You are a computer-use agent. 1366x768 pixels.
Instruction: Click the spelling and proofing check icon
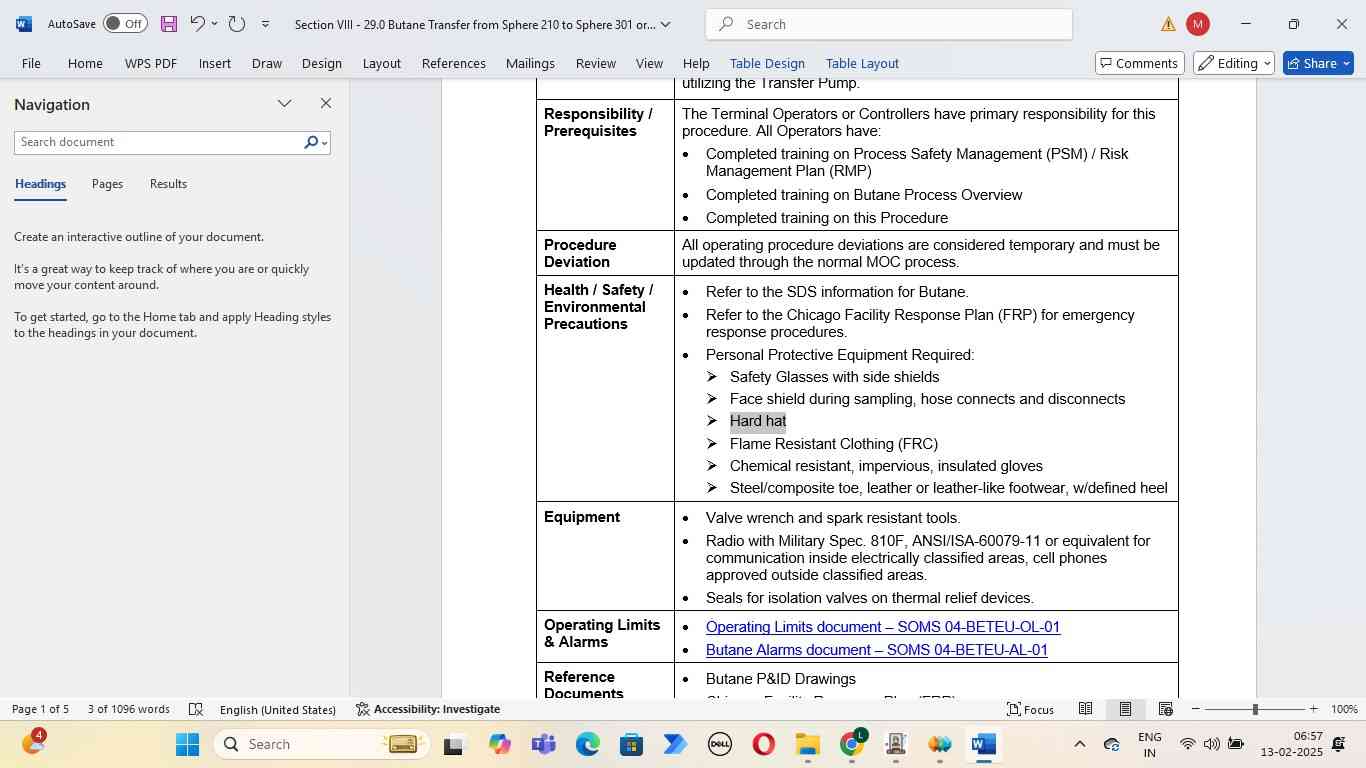pos(197,709)
